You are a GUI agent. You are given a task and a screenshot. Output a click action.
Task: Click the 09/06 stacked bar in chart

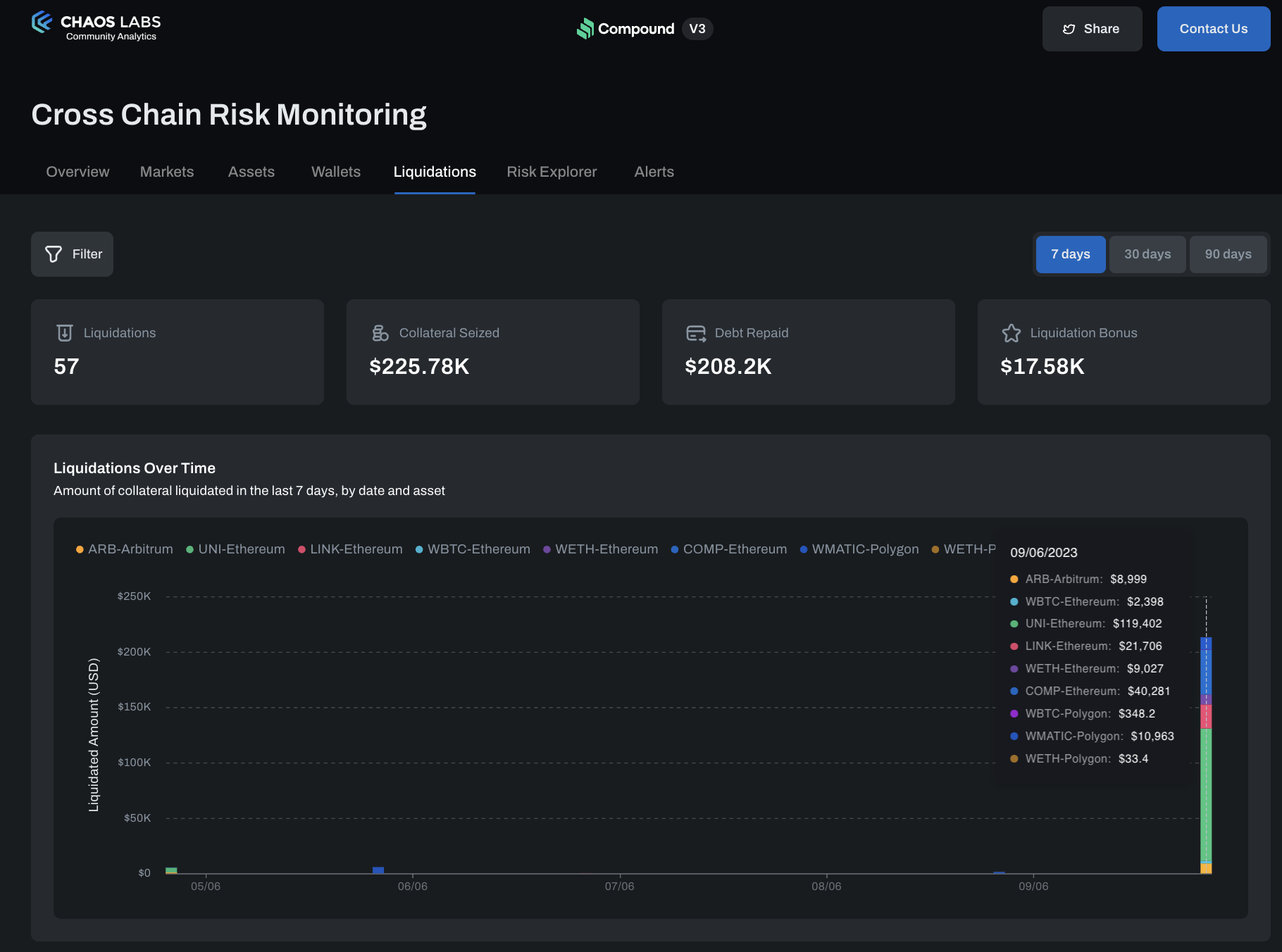coord(1206,775)
